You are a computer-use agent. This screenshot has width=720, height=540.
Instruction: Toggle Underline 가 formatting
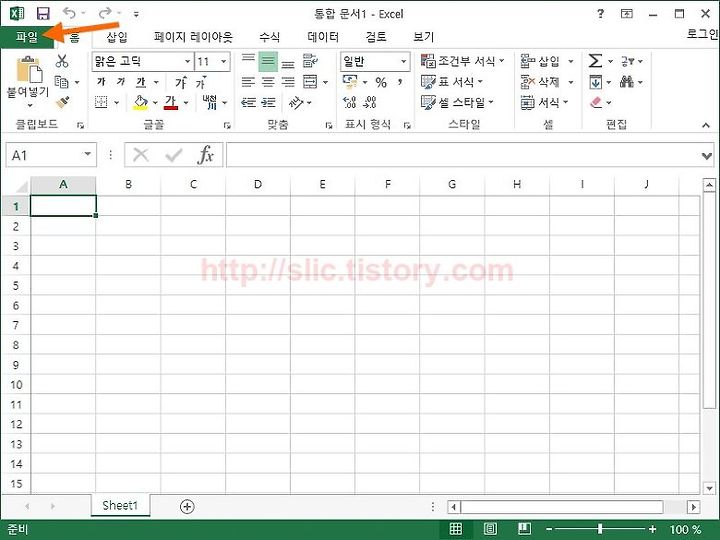pyautogui.click(x=141, y=83)
